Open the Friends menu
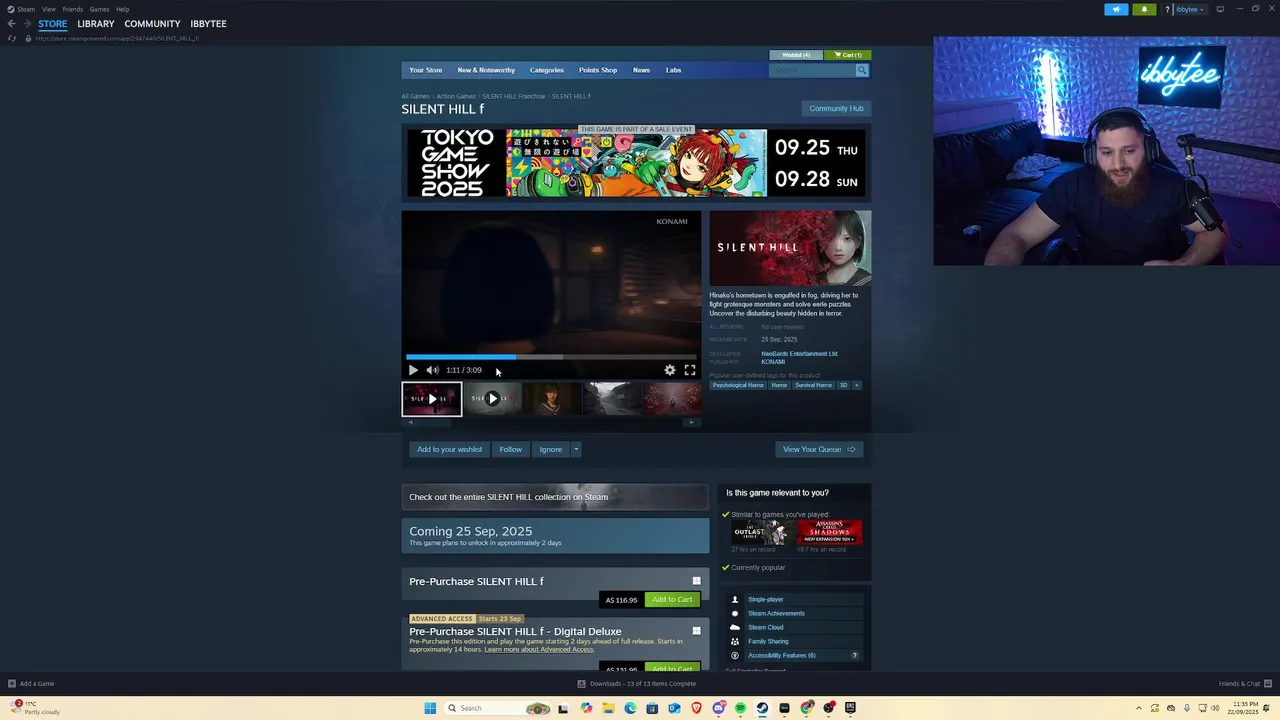 pos(73,9)
